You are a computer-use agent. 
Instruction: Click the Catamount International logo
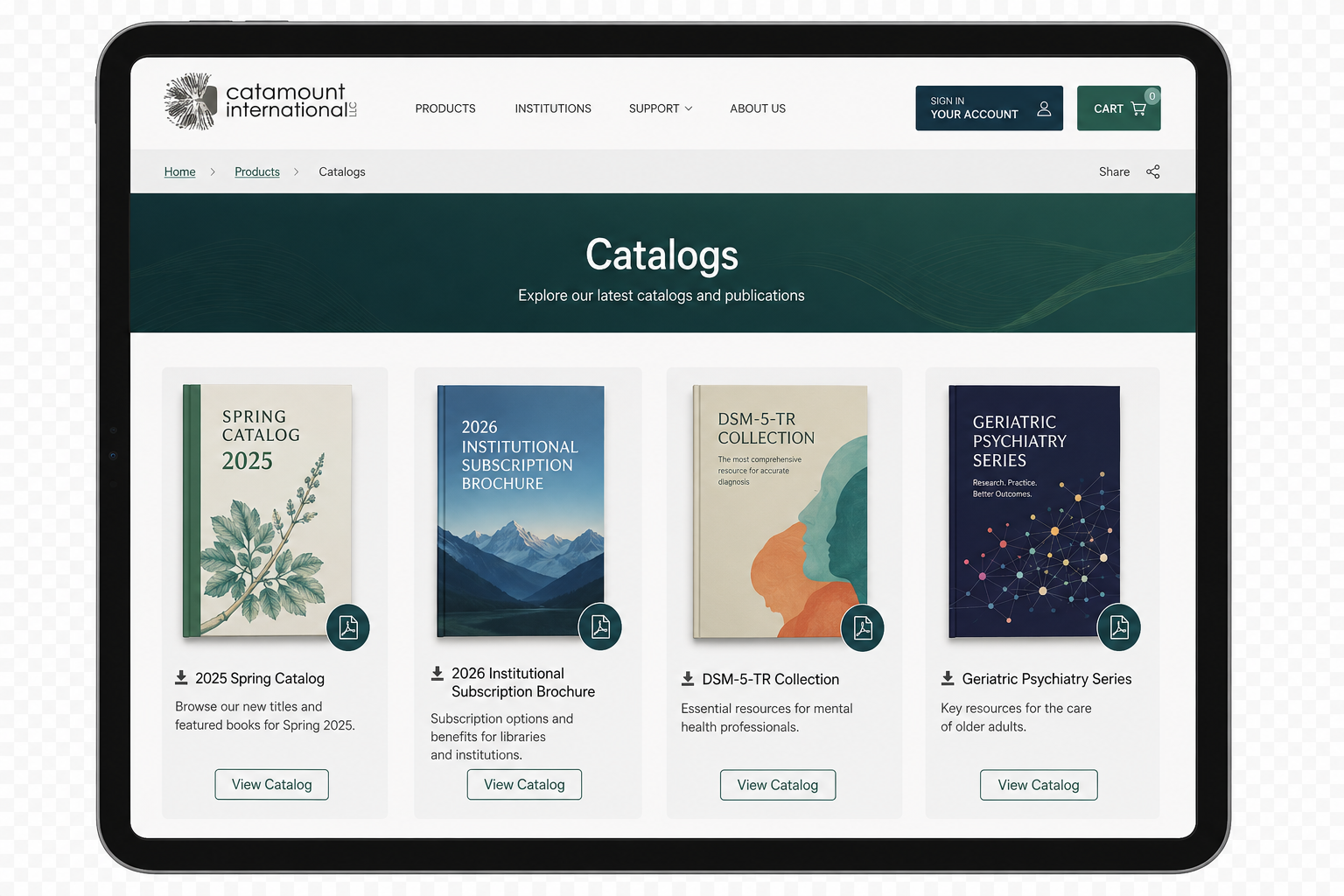click(x=261, y=101)
